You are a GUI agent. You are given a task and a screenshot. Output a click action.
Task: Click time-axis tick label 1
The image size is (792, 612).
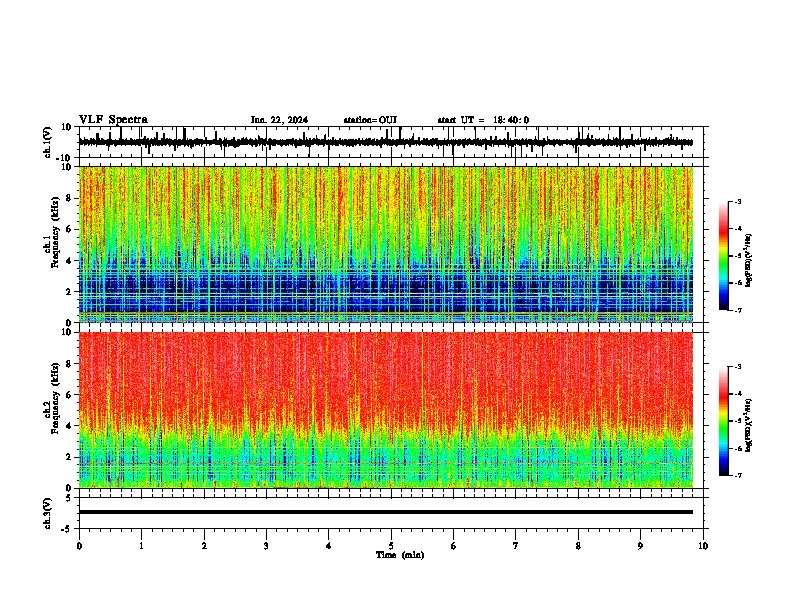pos(141,546)
